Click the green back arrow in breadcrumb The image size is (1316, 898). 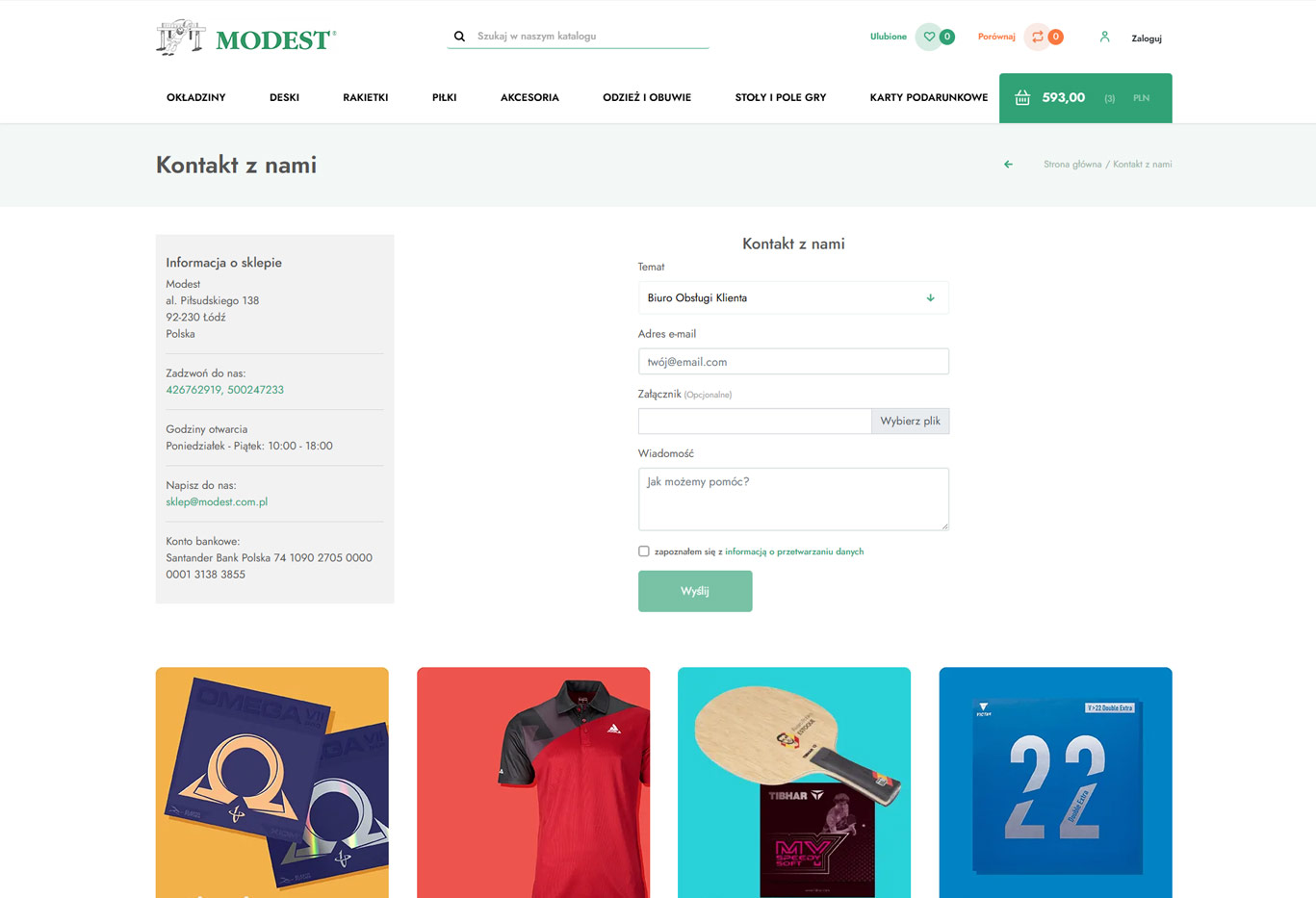pos(1008,165)
